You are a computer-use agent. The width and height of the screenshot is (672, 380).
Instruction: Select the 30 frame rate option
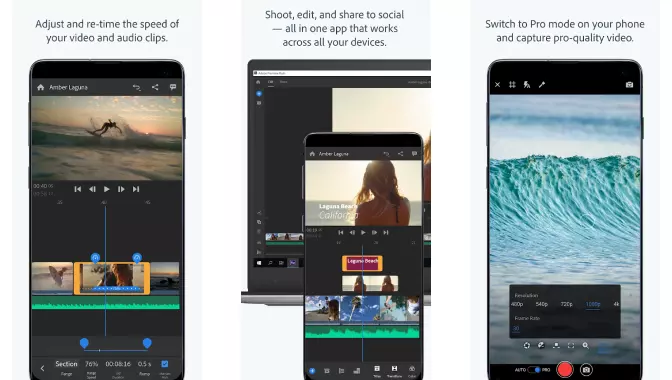tap(516, 329)
